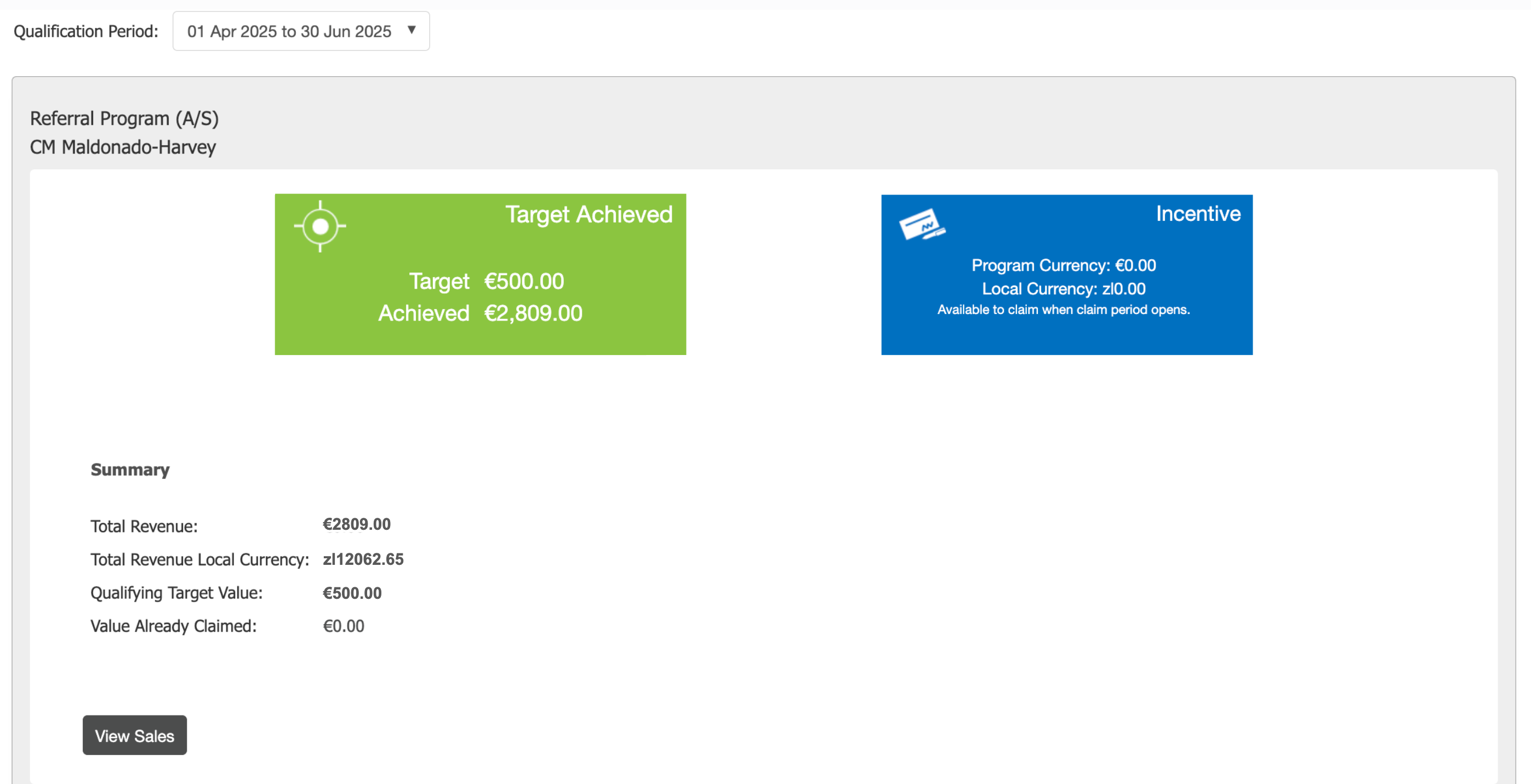This screenshot has width=1531, height=784.
Task: Click the €2809.00 total revenue value
Action: (357, 524)
